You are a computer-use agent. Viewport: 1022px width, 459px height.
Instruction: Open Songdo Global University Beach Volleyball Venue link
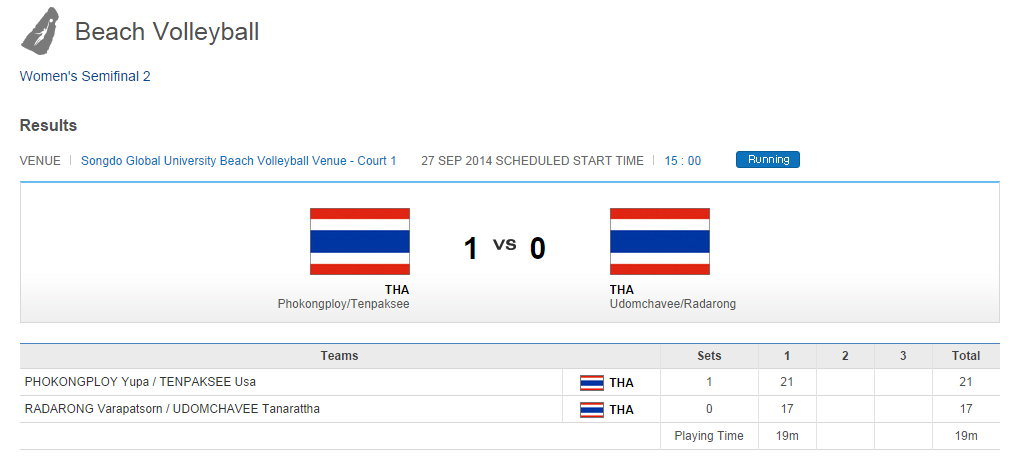[238, 161]
